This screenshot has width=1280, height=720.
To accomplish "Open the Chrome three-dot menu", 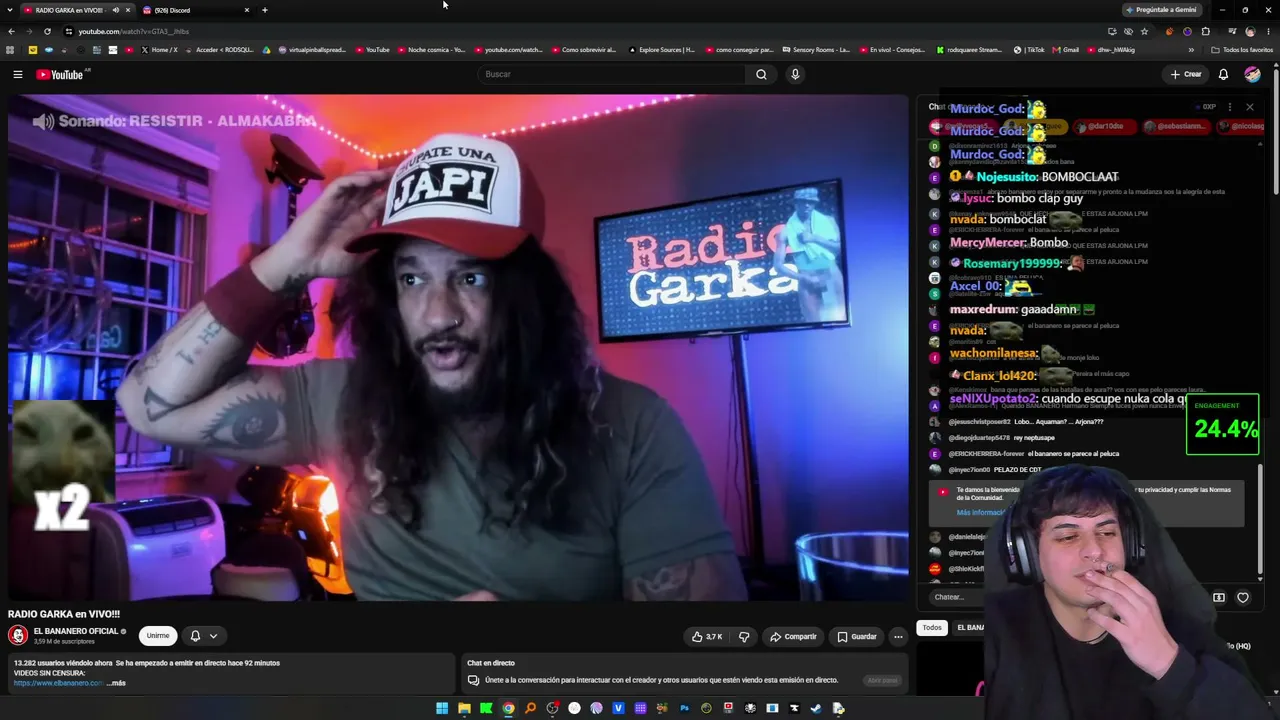I will pos(1267,31).
